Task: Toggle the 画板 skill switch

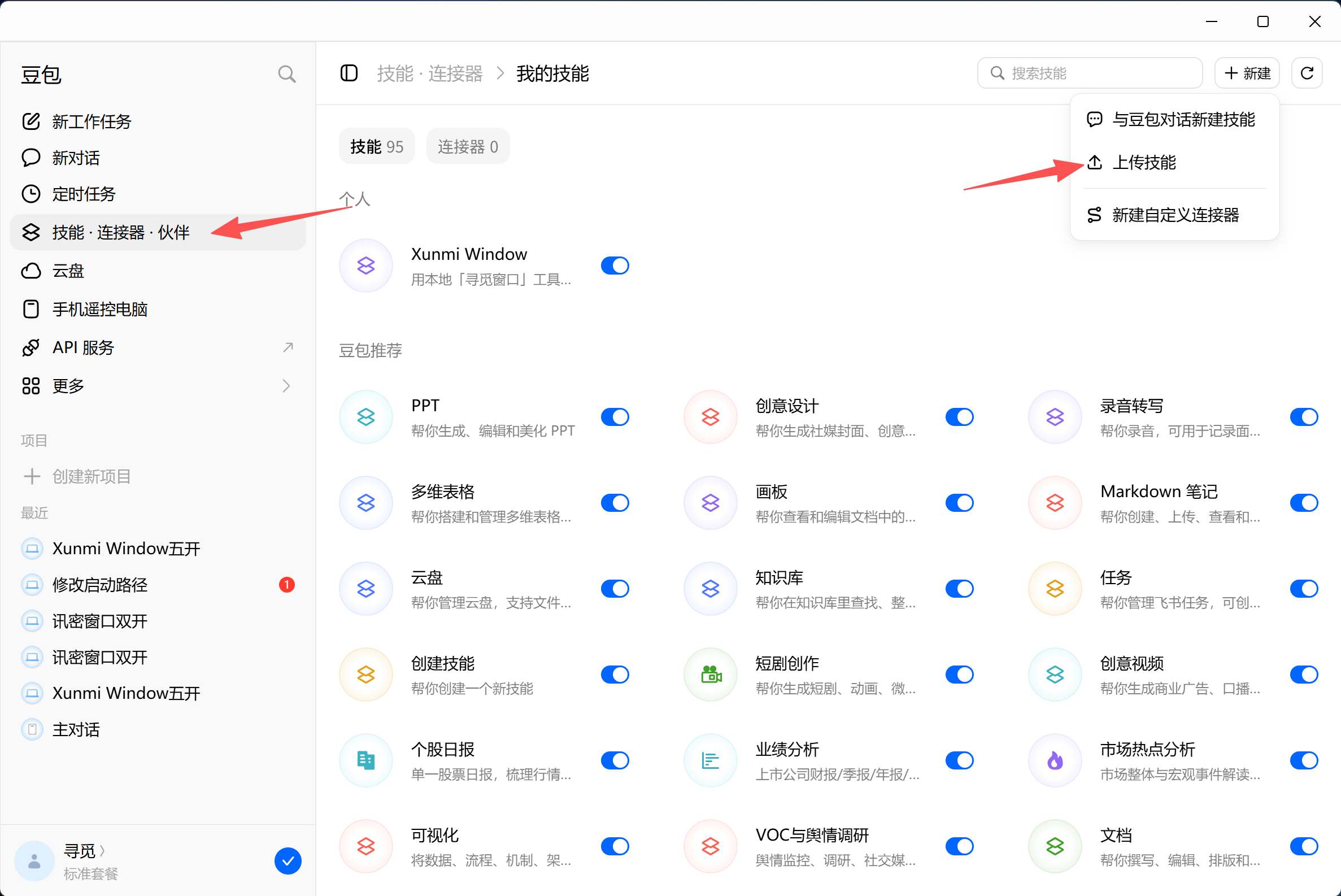Action: [x=959, y=503]
